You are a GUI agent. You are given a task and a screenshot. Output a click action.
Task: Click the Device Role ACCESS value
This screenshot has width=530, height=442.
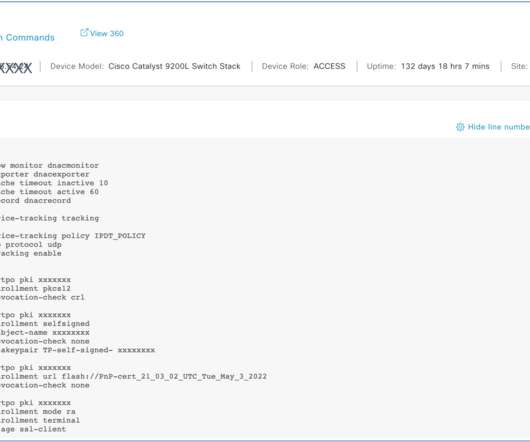329,66
